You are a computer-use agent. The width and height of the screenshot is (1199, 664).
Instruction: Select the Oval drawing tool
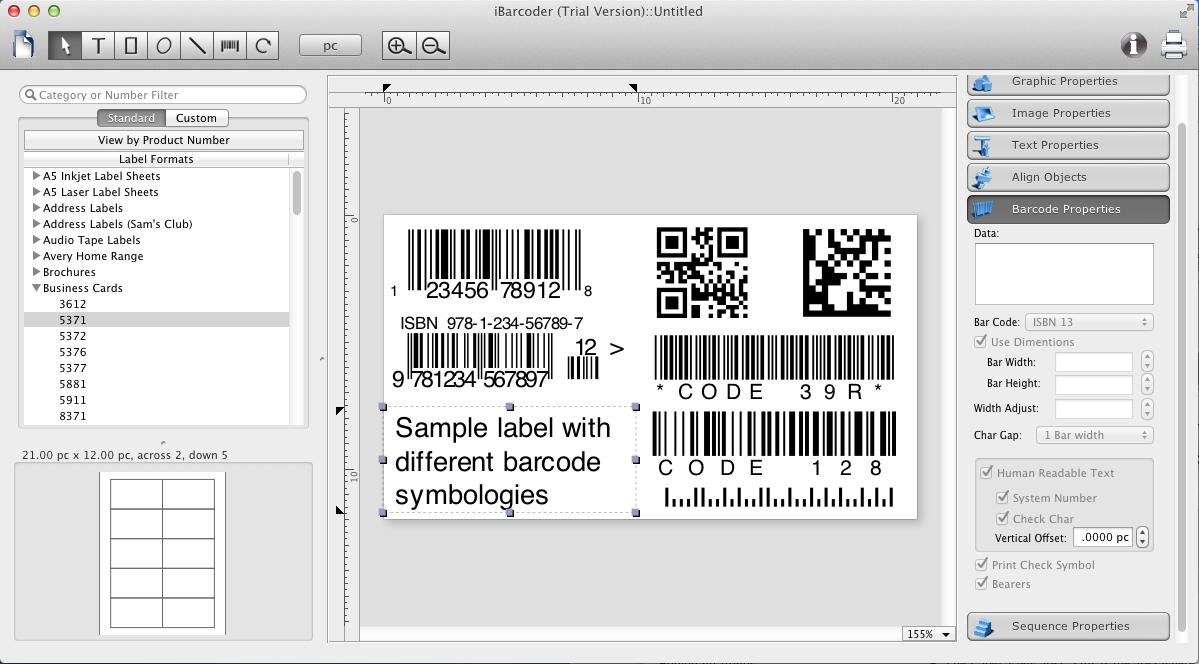[162, 45]
